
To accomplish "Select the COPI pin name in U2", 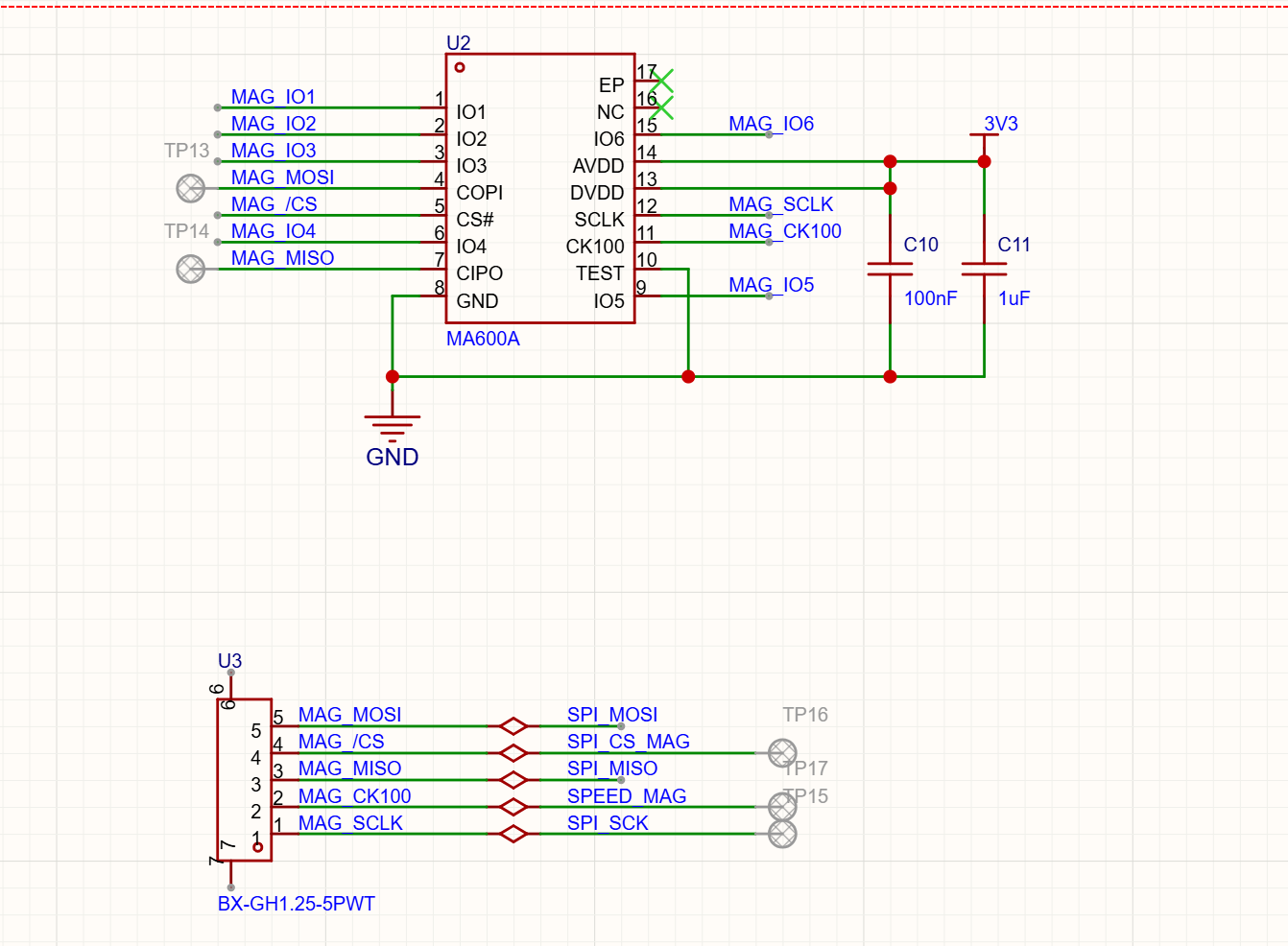I will pos(479,193).
